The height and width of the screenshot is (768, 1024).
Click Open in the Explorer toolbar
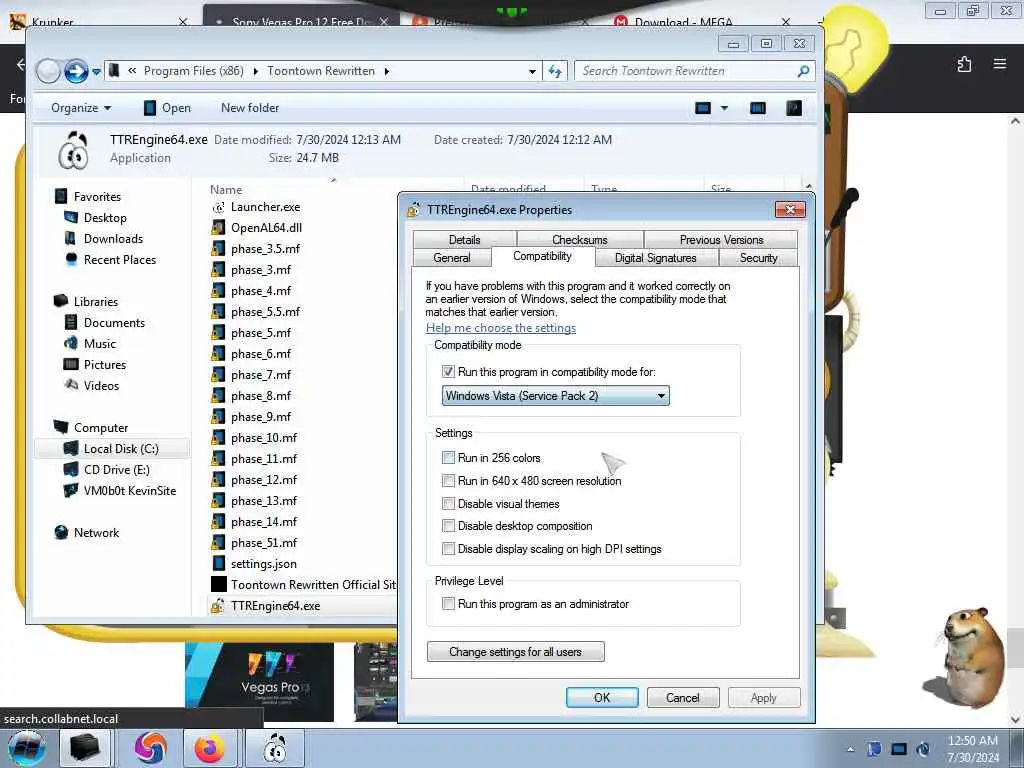pos(168,108)
